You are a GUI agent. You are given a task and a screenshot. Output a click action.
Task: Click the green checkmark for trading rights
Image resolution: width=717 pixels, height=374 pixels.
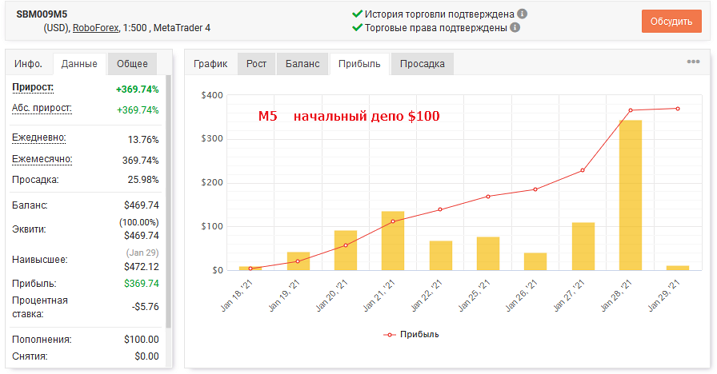coord(357,27)
